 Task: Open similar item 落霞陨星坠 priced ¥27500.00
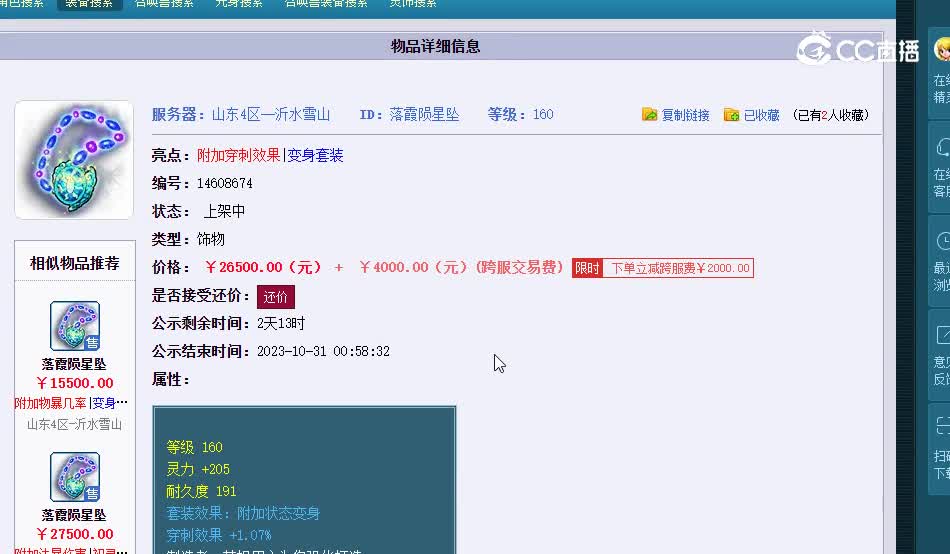tap(74, 515)
